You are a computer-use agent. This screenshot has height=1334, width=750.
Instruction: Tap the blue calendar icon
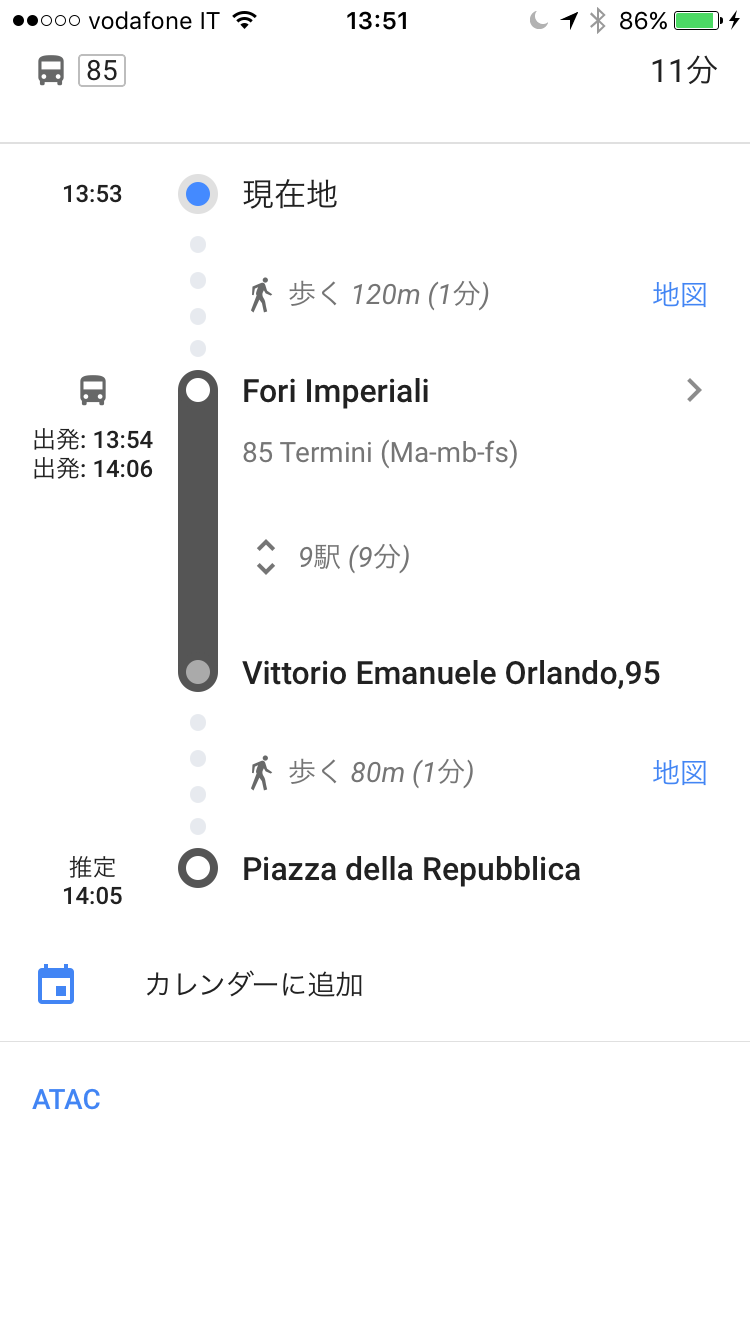pos(56,985)
